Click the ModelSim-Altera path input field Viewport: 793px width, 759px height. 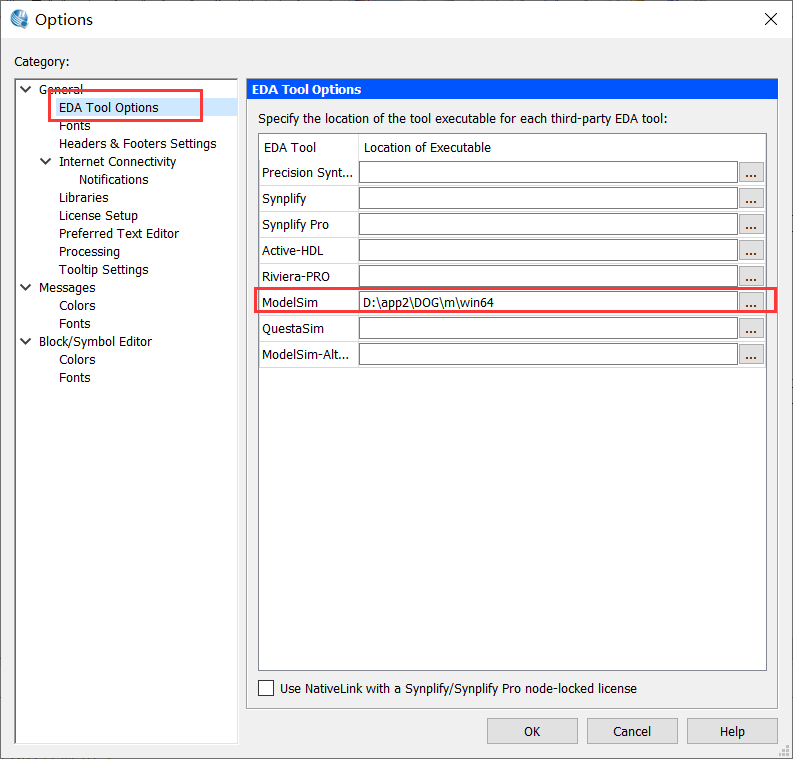click(548, 354)
